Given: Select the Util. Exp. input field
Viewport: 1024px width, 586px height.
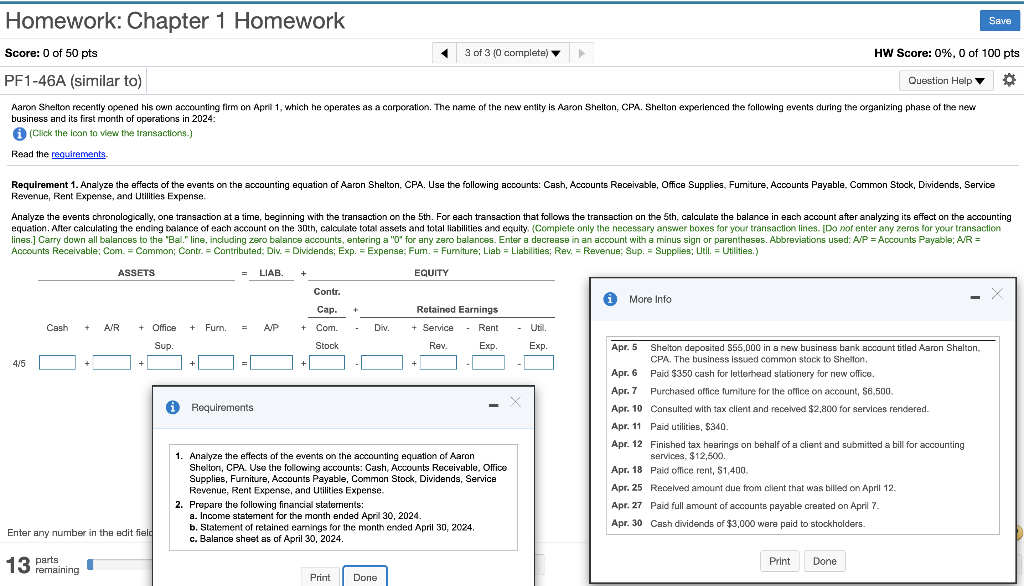Looking at the screenshot, I should tap(539, 363).
